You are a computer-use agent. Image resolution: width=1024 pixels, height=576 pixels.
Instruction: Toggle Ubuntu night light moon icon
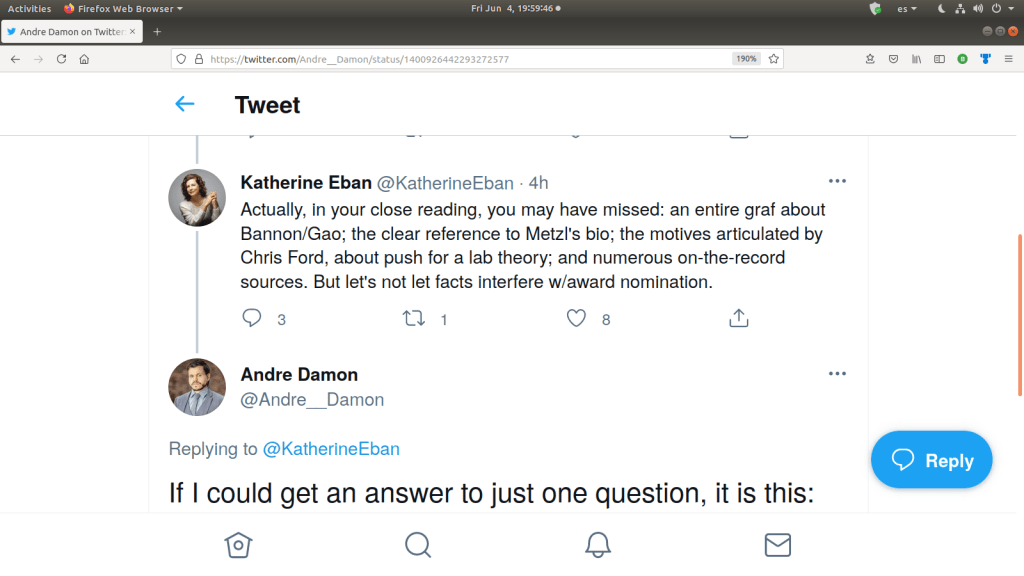pos(941,9)
